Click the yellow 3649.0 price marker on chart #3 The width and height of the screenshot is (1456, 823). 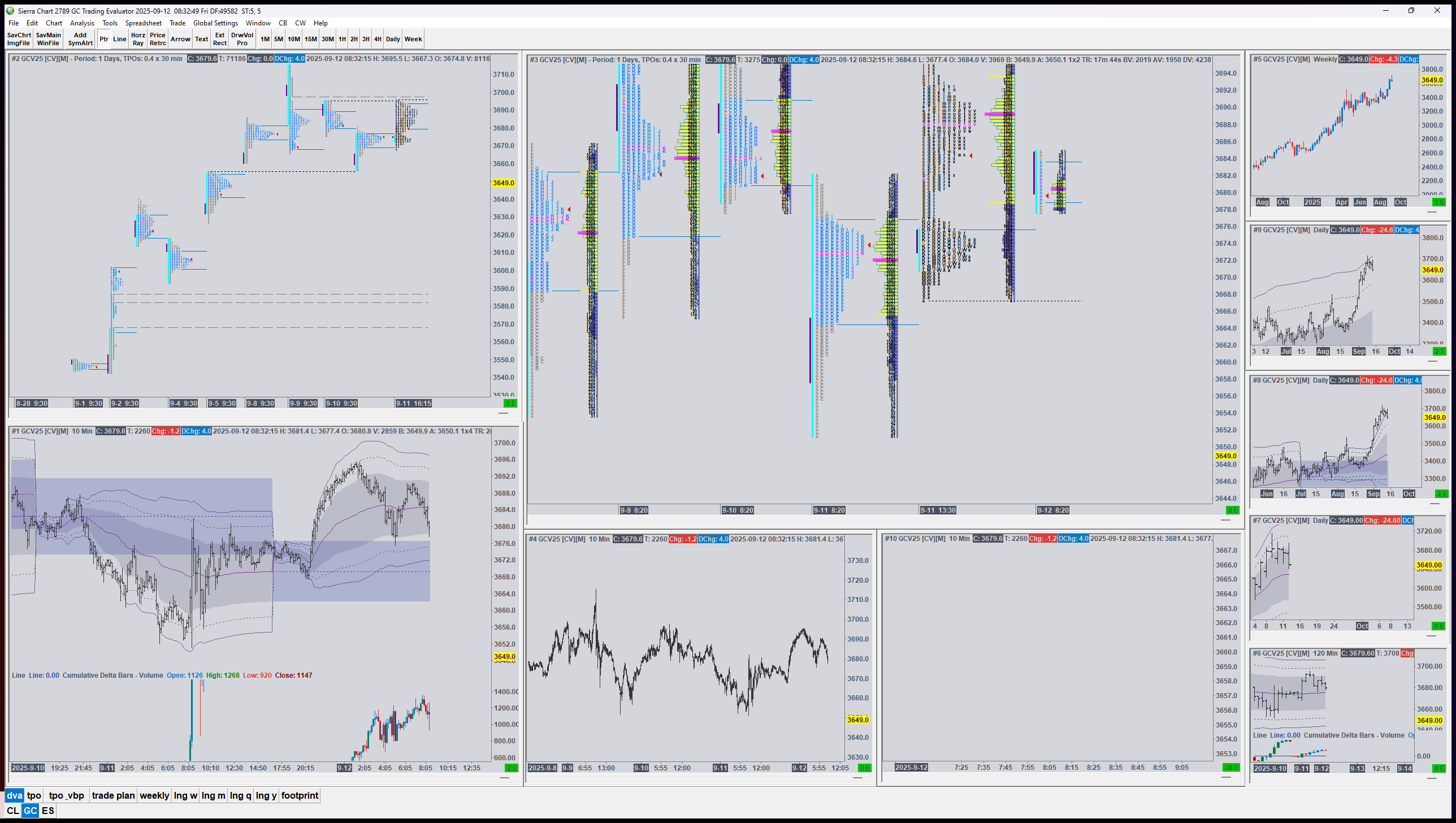tap(1225, 456)
